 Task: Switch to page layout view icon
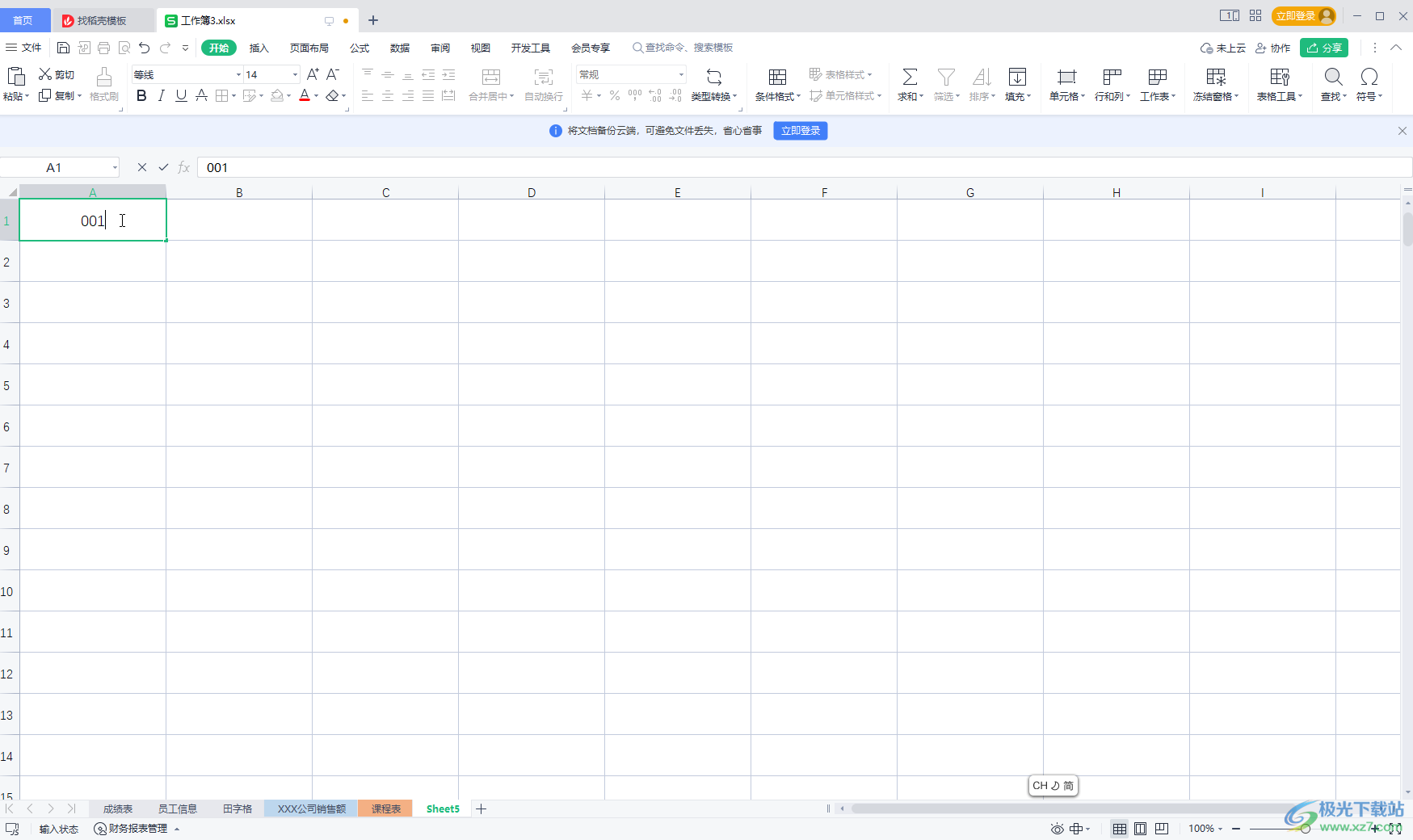click(x=1140, y=829)
